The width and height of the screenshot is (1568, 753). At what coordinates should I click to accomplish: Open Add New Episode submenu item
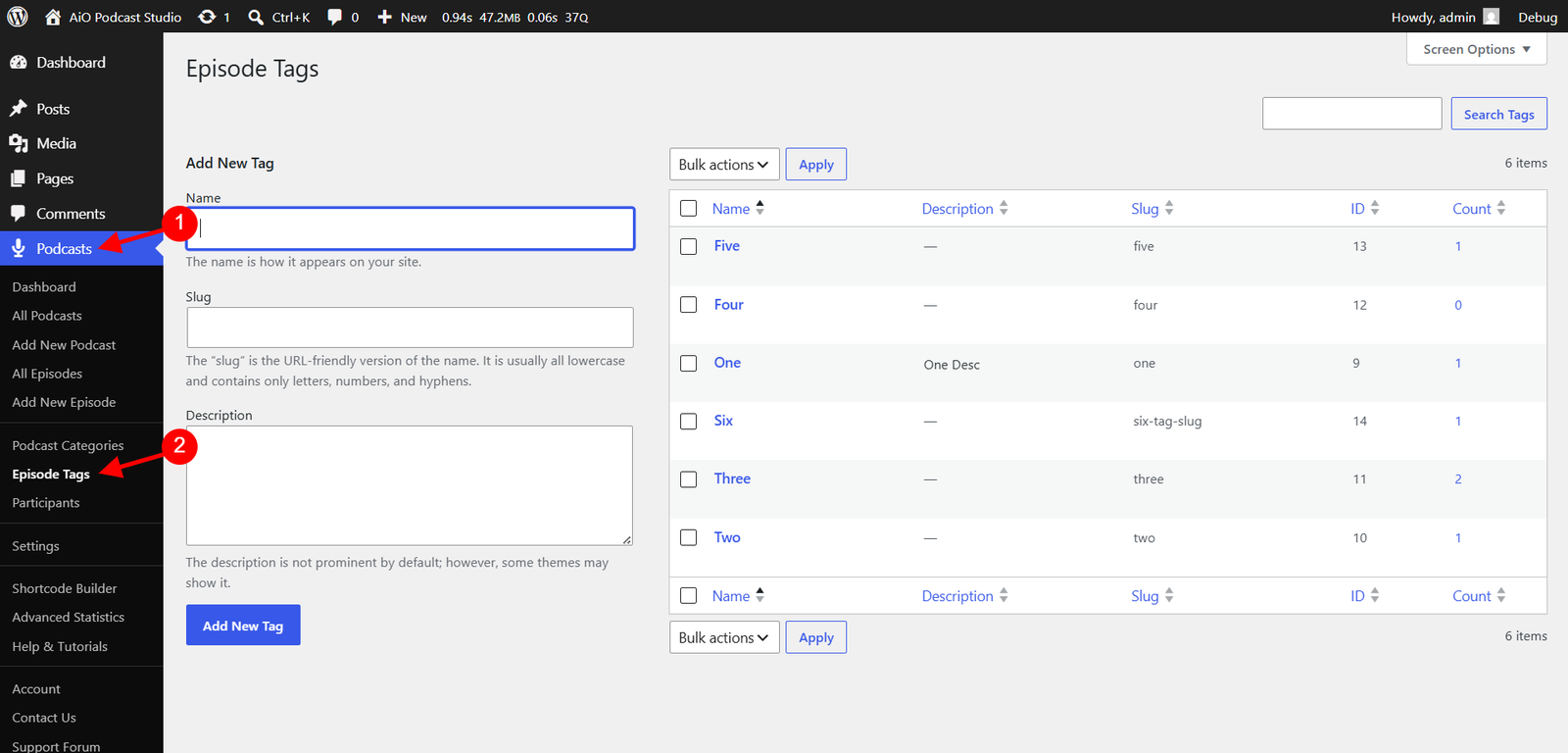(64, 402)
